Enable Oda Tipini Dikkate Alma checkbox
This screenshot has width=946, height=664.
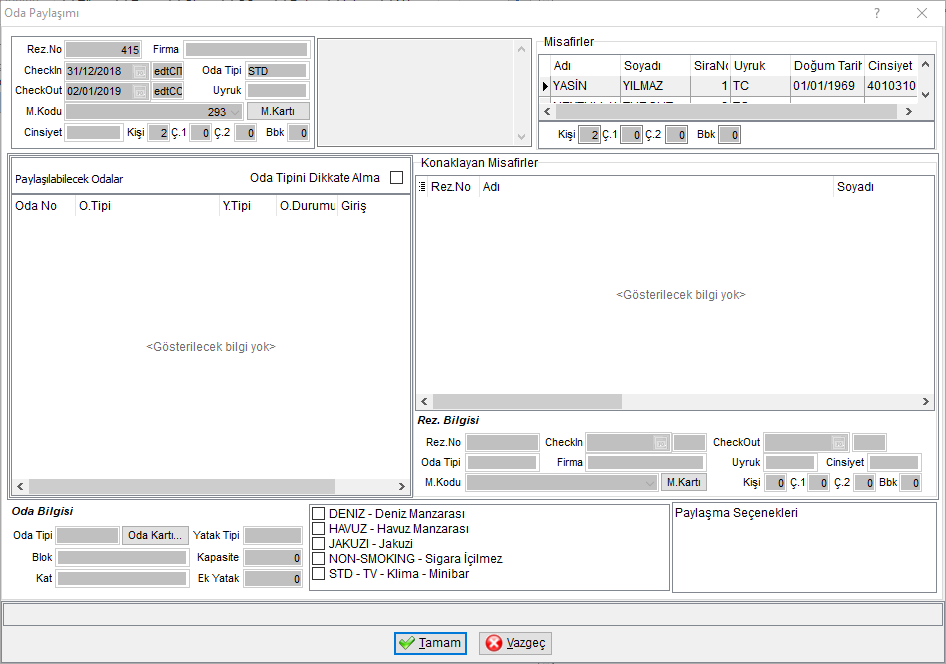[x=396, y=178]
